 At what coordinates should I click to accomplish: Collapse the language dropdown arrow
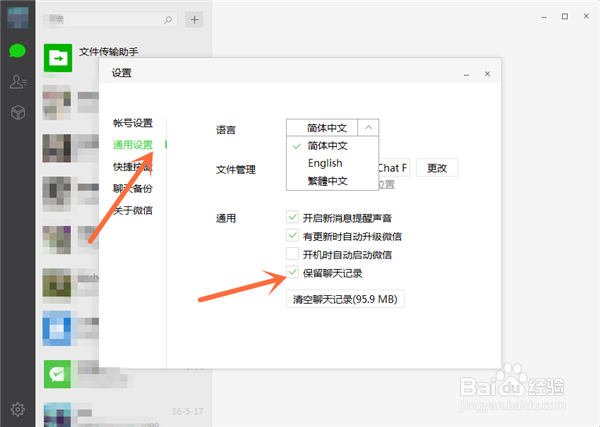[368, 127]
